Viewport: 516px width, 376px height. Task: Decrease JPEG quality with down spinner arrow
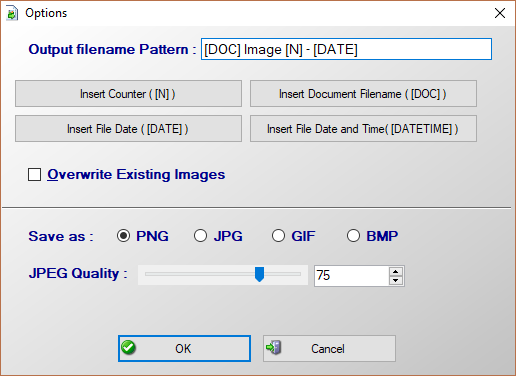(396, 280)
